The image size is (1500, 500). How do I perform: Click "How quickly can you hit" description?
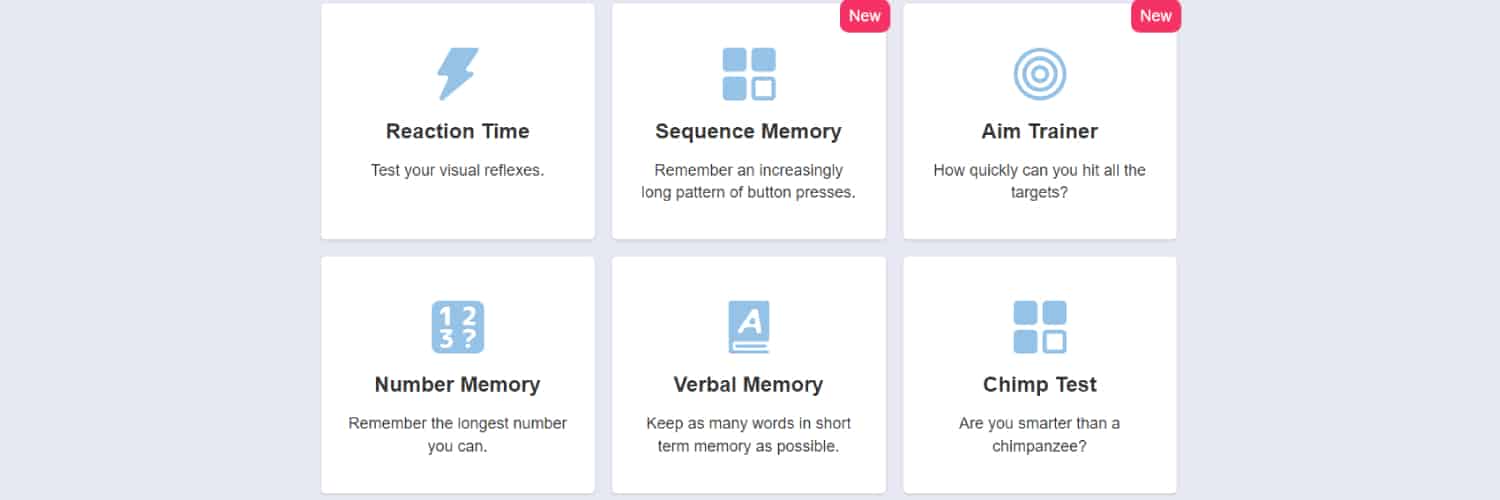[x=1040, y=181]
